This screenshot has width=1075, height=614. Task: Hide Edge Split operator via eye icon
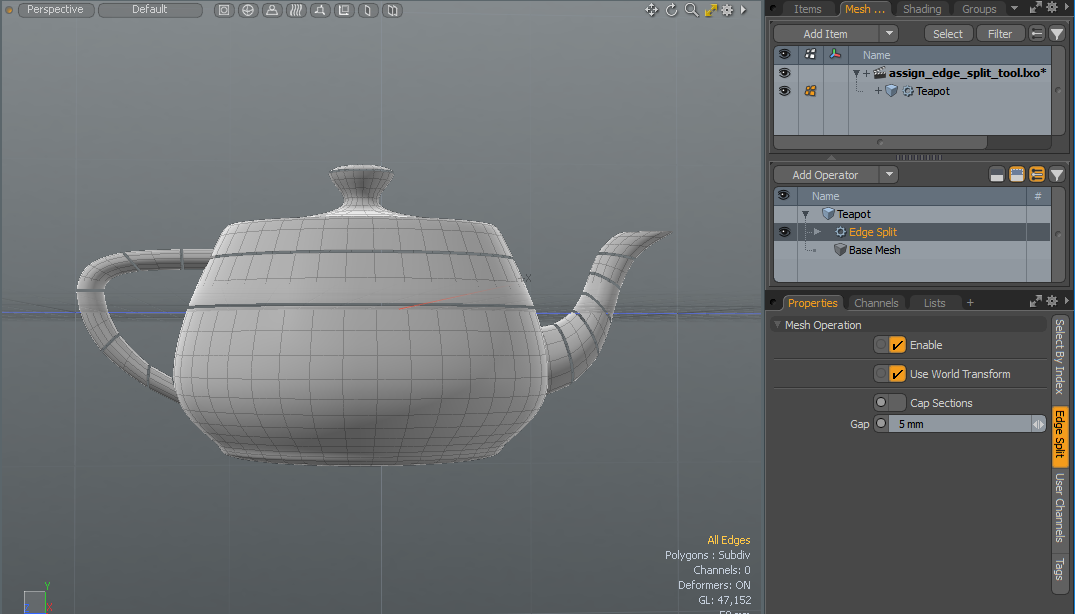pyautogui.click(x=784, y=232)
